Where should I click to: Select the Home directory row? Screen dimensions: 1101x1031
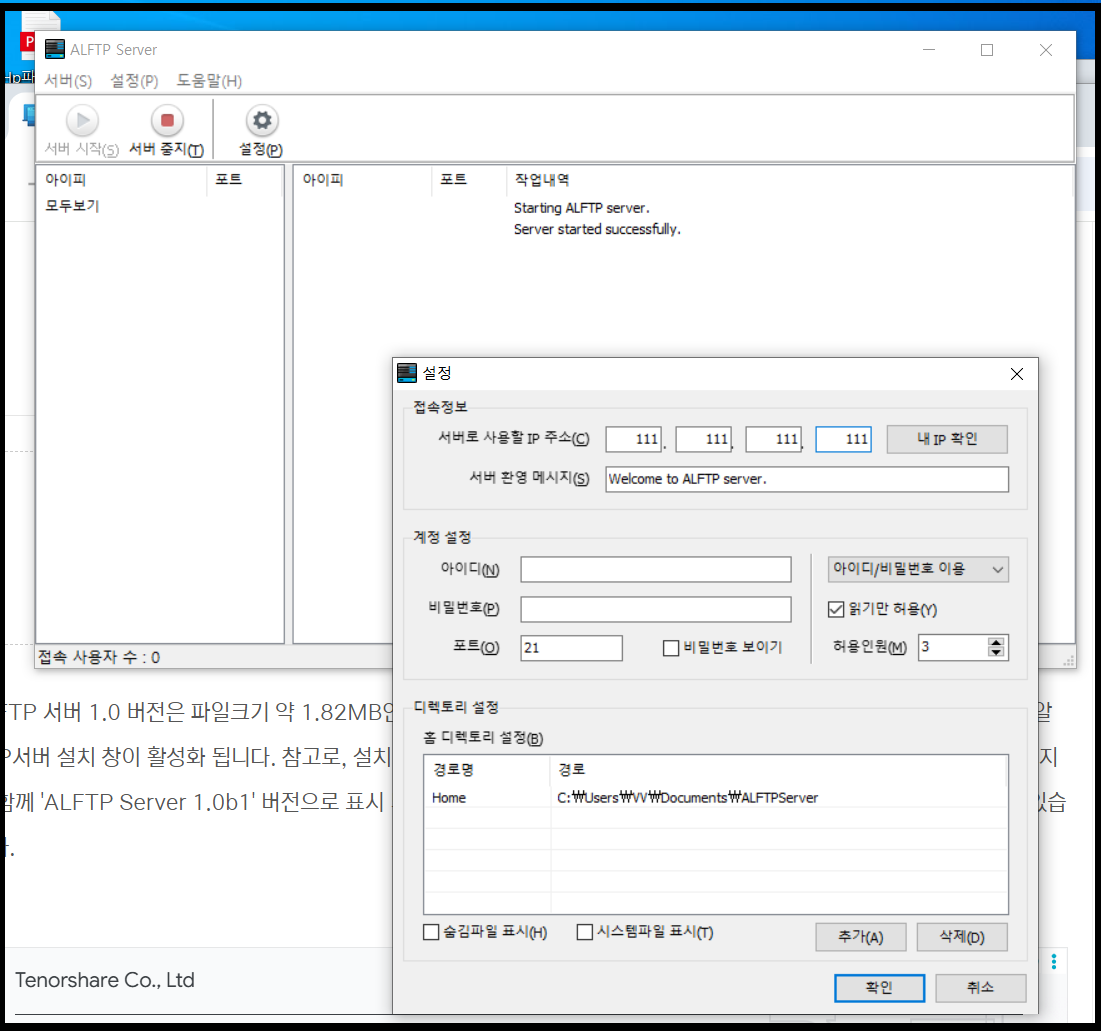716,798
